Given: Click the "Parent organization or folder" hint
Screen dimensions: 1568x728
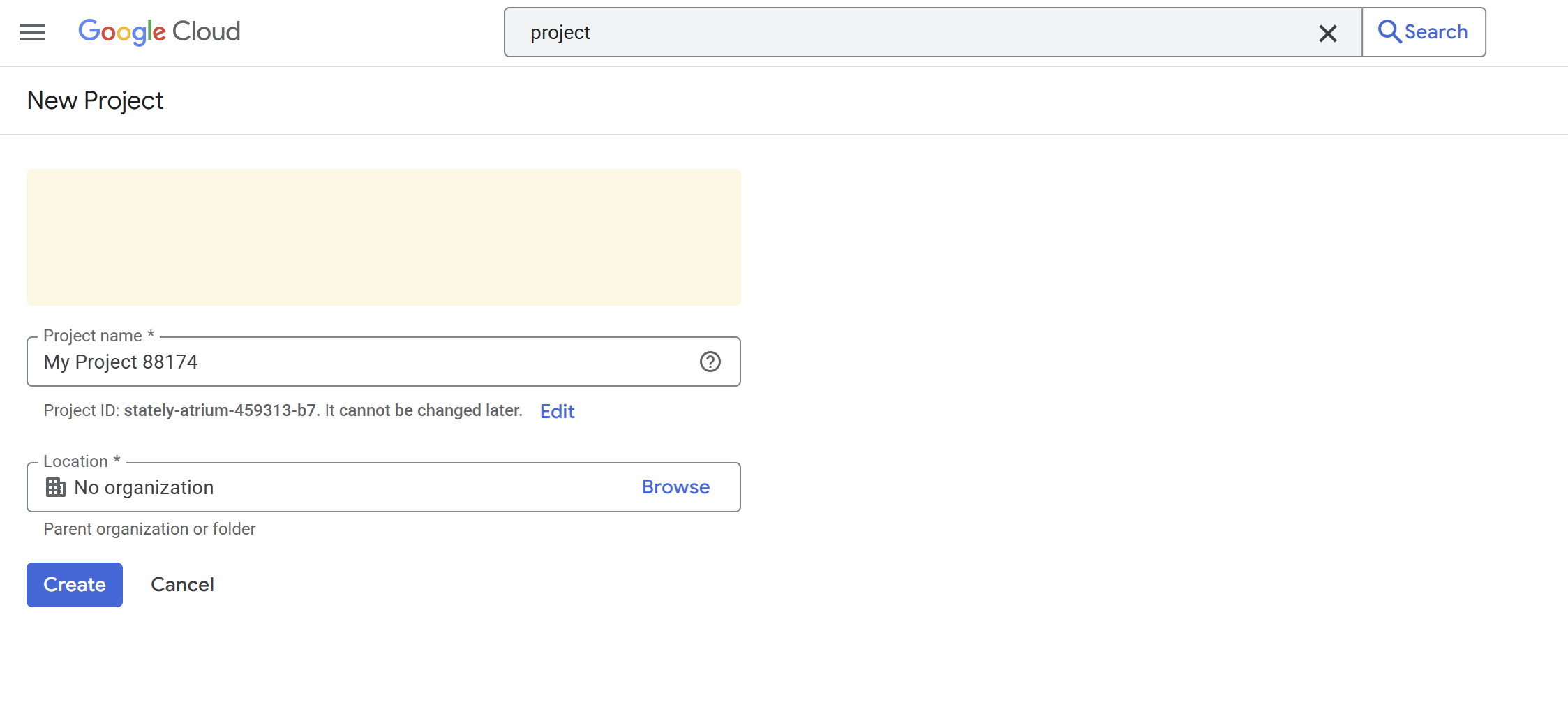Looking at the screenshot, I should pos(149,529).
